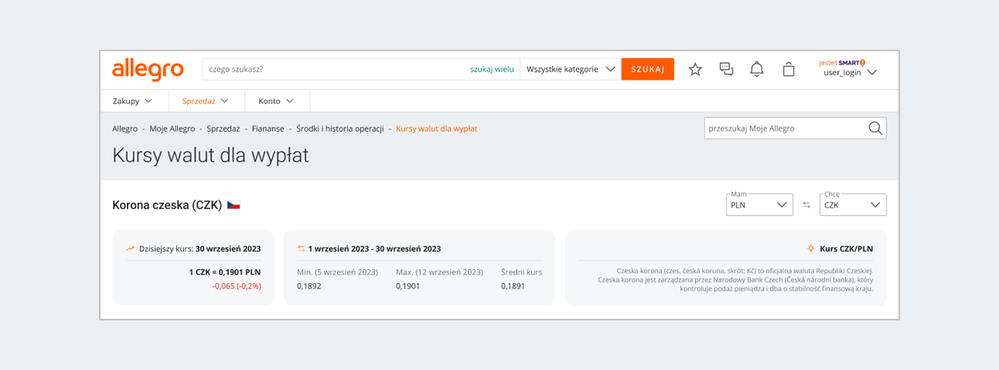Screen dimensions: 999x370
Task: Click Korona czeska (CZK) heading
Action: click(x=167, y=205)
